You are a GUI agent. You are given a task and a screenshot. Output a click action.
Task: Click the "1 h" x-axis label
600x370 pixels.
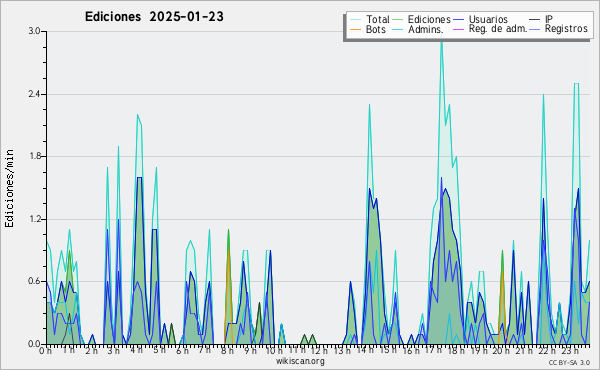[68, 350]
